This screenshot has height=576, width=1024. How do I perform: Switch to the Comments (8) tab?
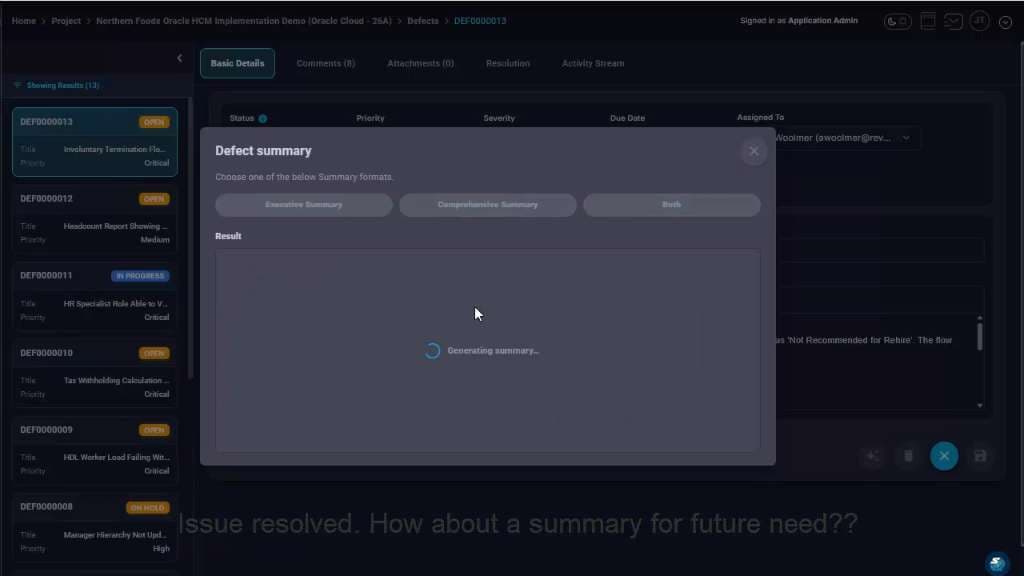tap(326, 63)
